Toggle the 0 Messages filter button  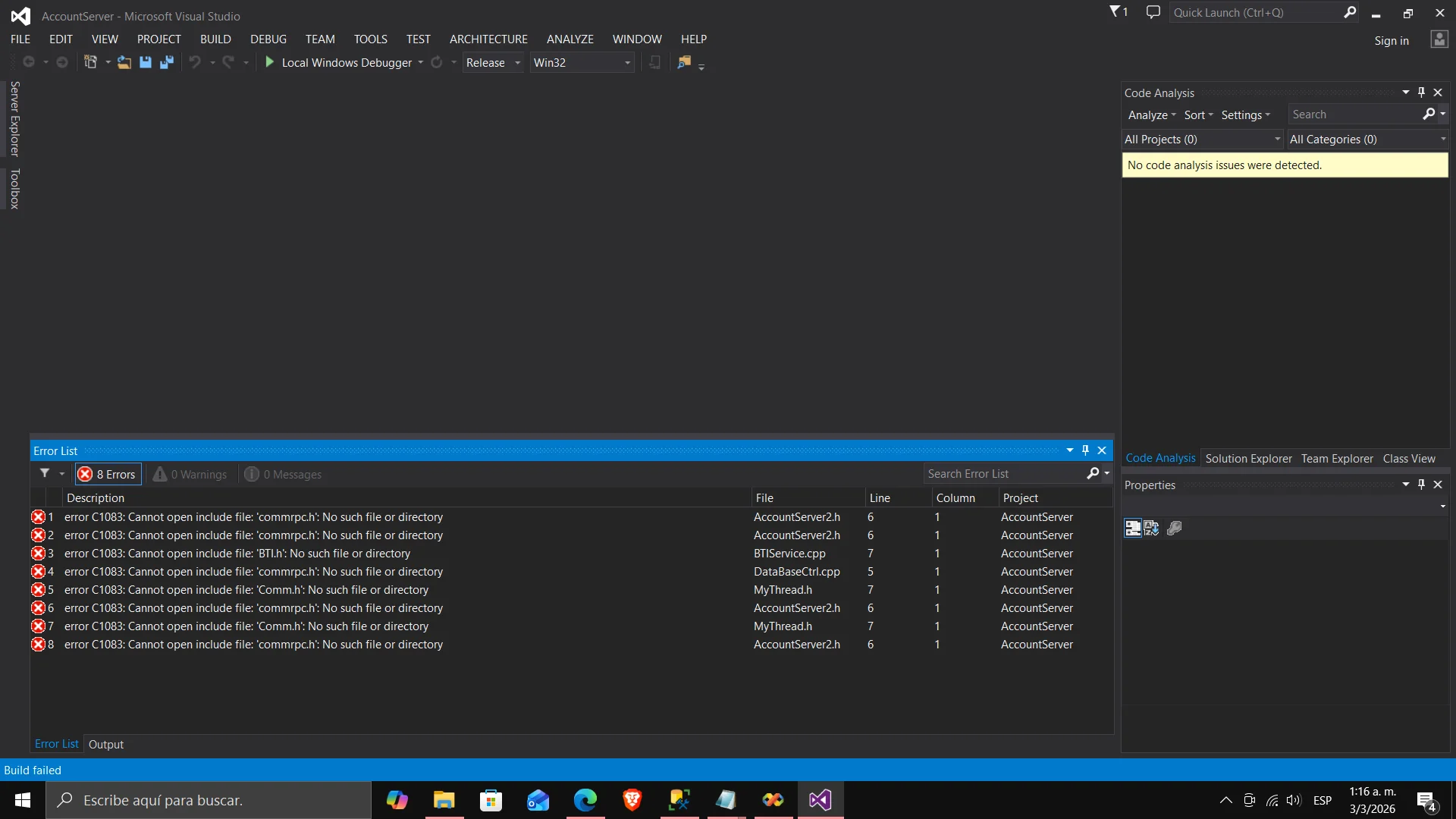[x=283, y=474]
